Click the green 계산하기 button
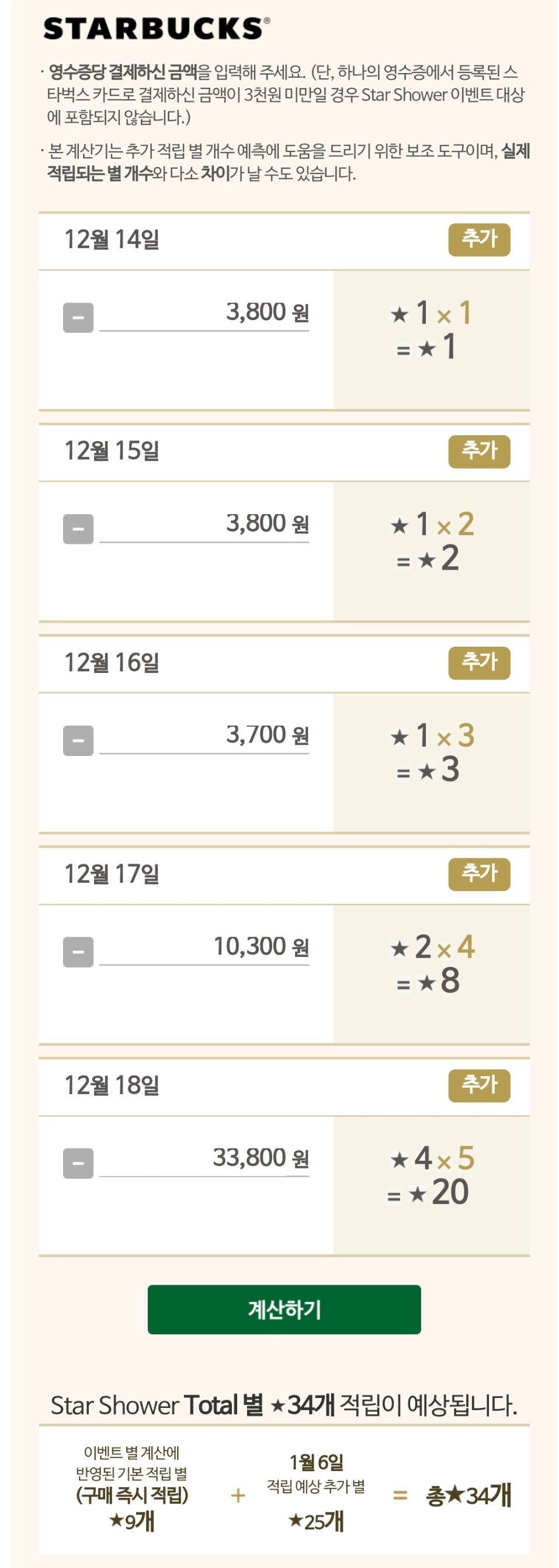Image resolution: width=559 pixels, height=1568 pixels. click(x=284, y=1309)
